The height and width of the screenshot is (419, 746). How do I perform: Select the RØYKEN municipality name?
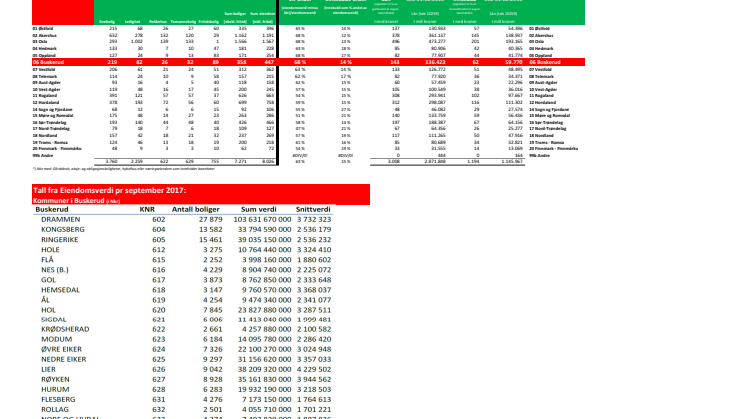(55, 379)
